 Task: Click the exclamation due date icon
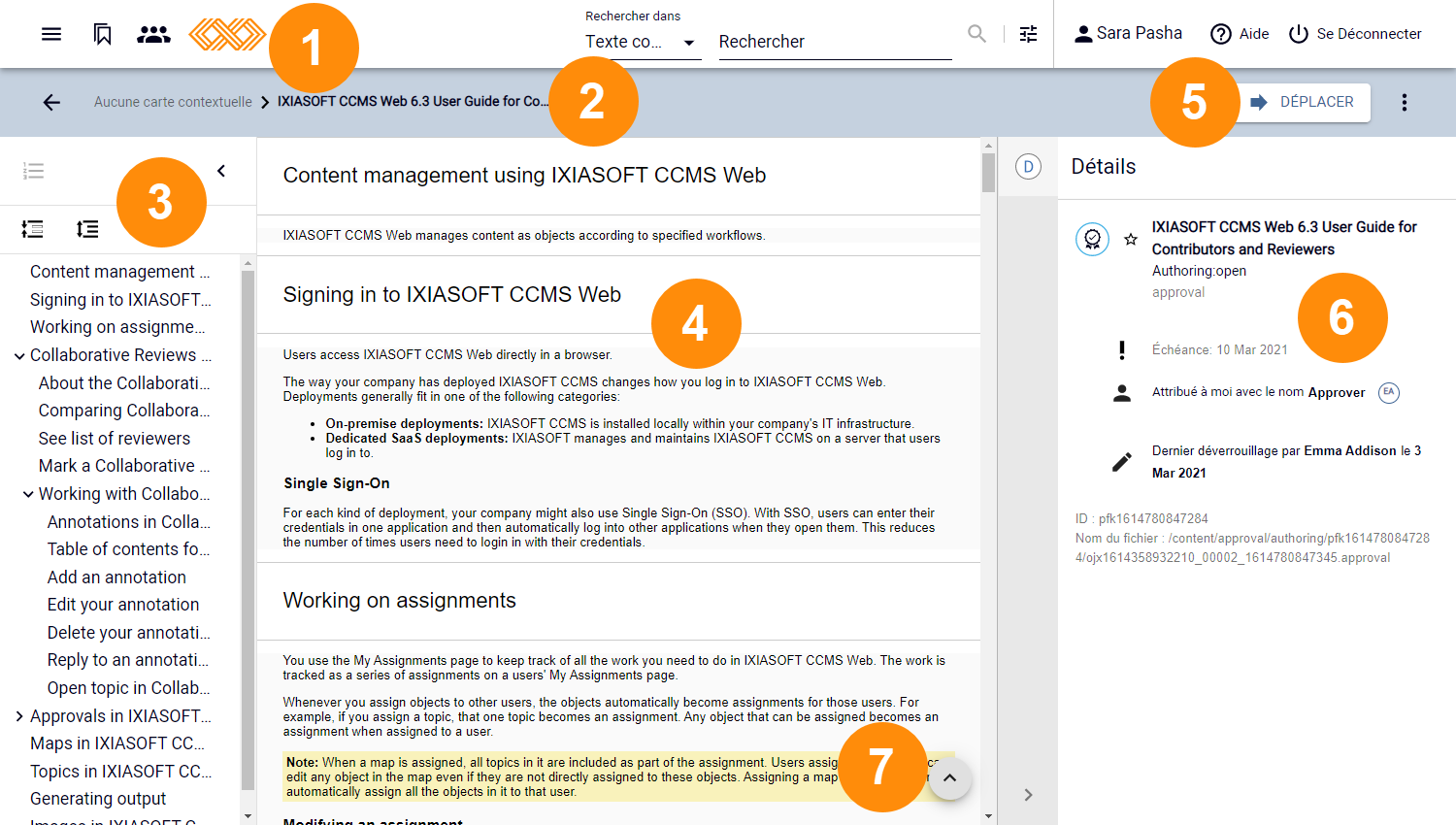(1122, 349)
